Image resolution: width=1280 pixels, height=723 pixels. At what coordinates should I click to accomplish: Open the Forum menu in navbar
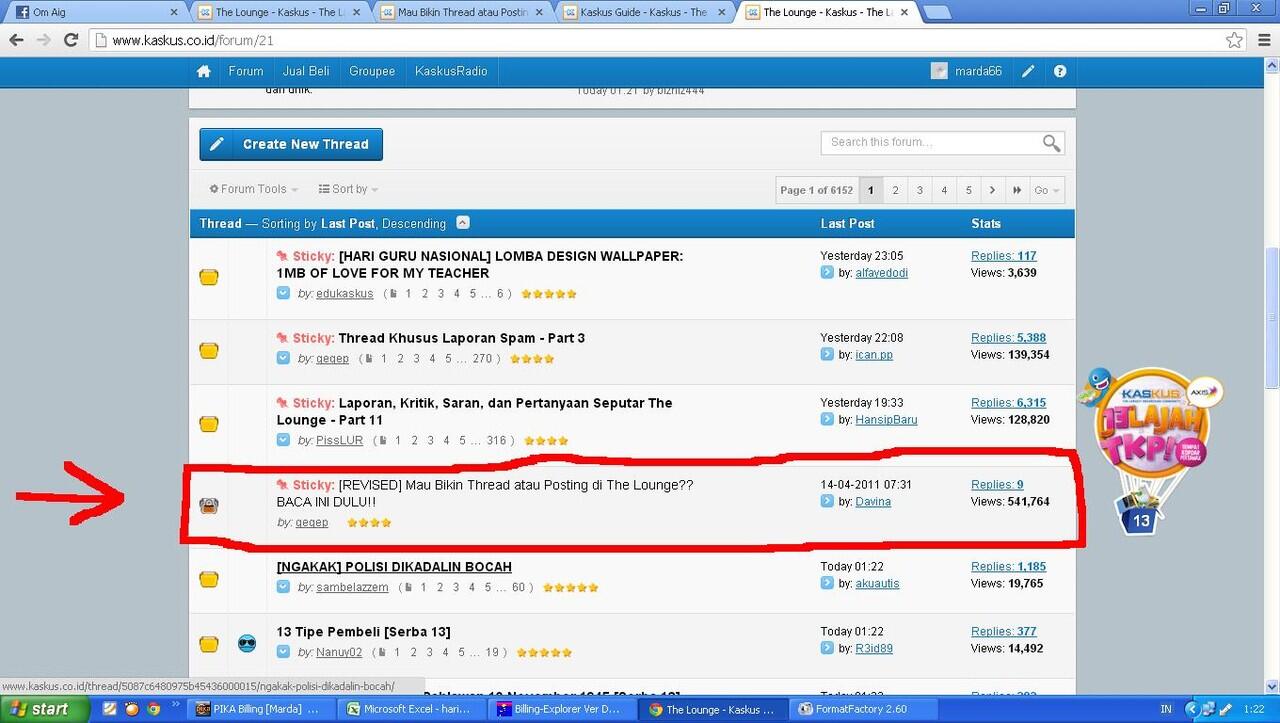pos(246,71)
